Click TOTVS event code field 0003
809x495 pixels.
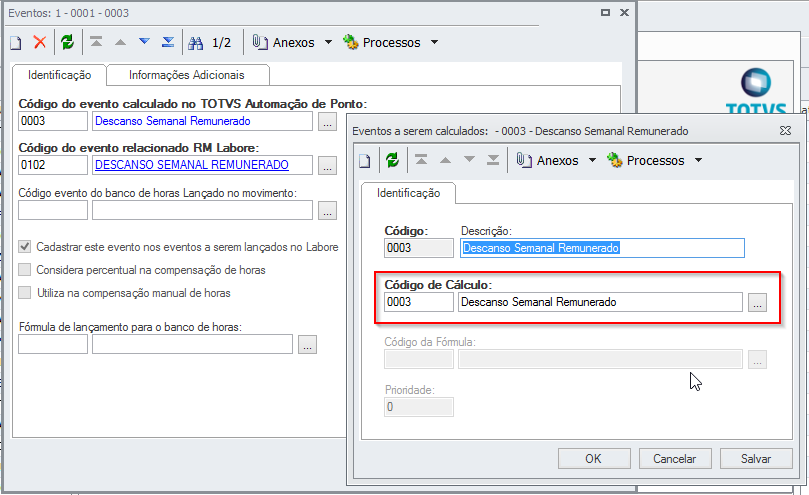(53, 121)
